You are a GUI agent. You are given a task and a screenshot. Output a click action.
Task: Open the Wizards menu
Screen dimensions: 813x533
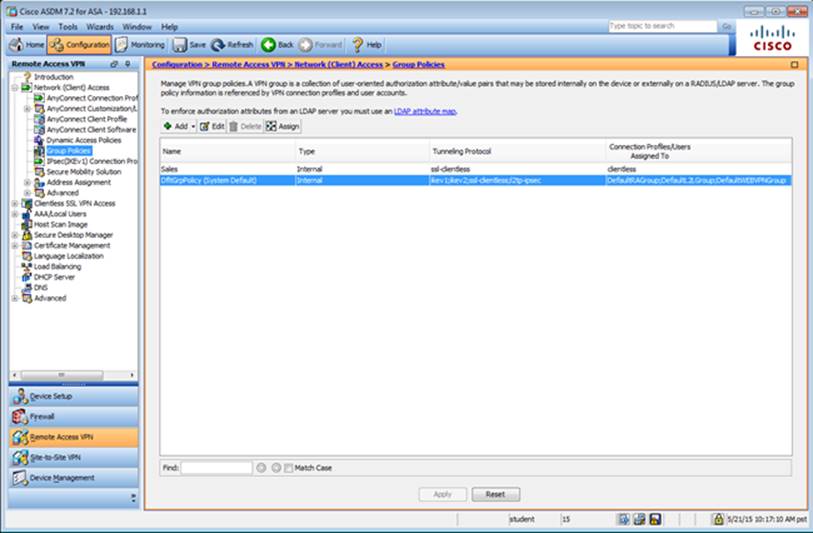(100, 26)
